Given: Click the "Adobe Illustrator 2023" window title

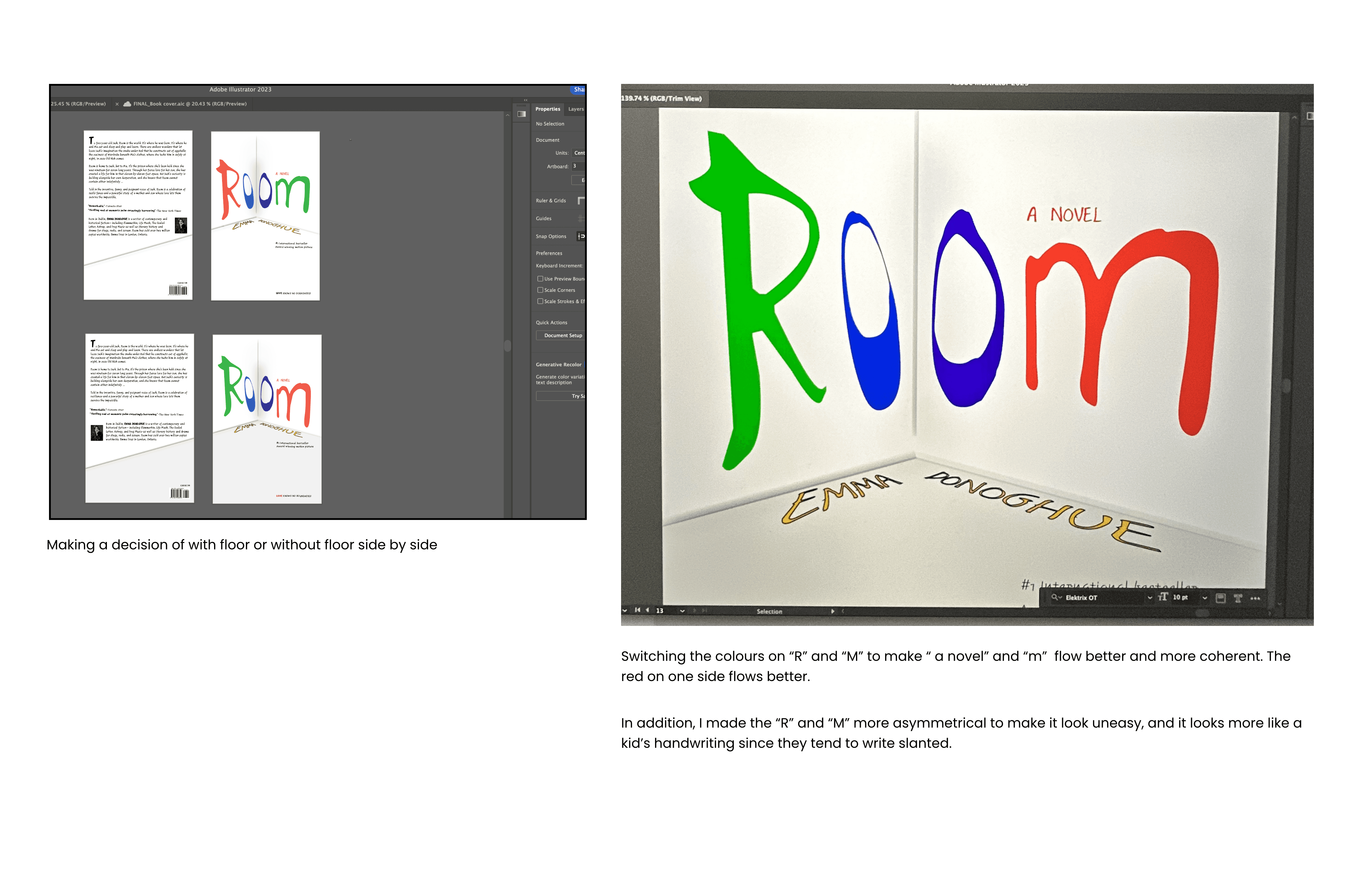Looking at the screenshot, I should pos(241,90).
